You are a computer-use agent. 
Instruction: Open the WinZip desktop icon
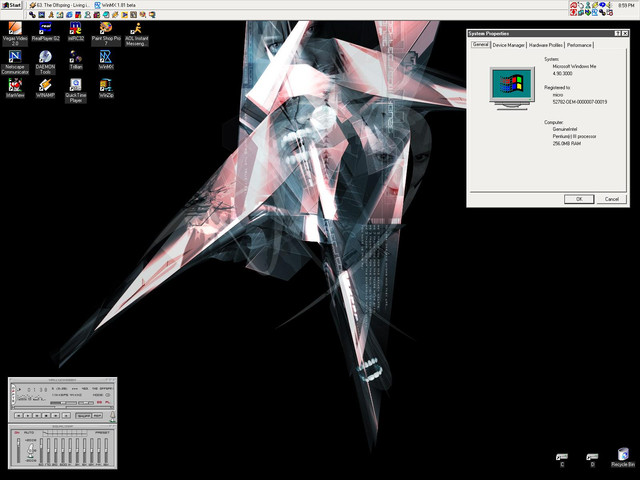point(105,86)
